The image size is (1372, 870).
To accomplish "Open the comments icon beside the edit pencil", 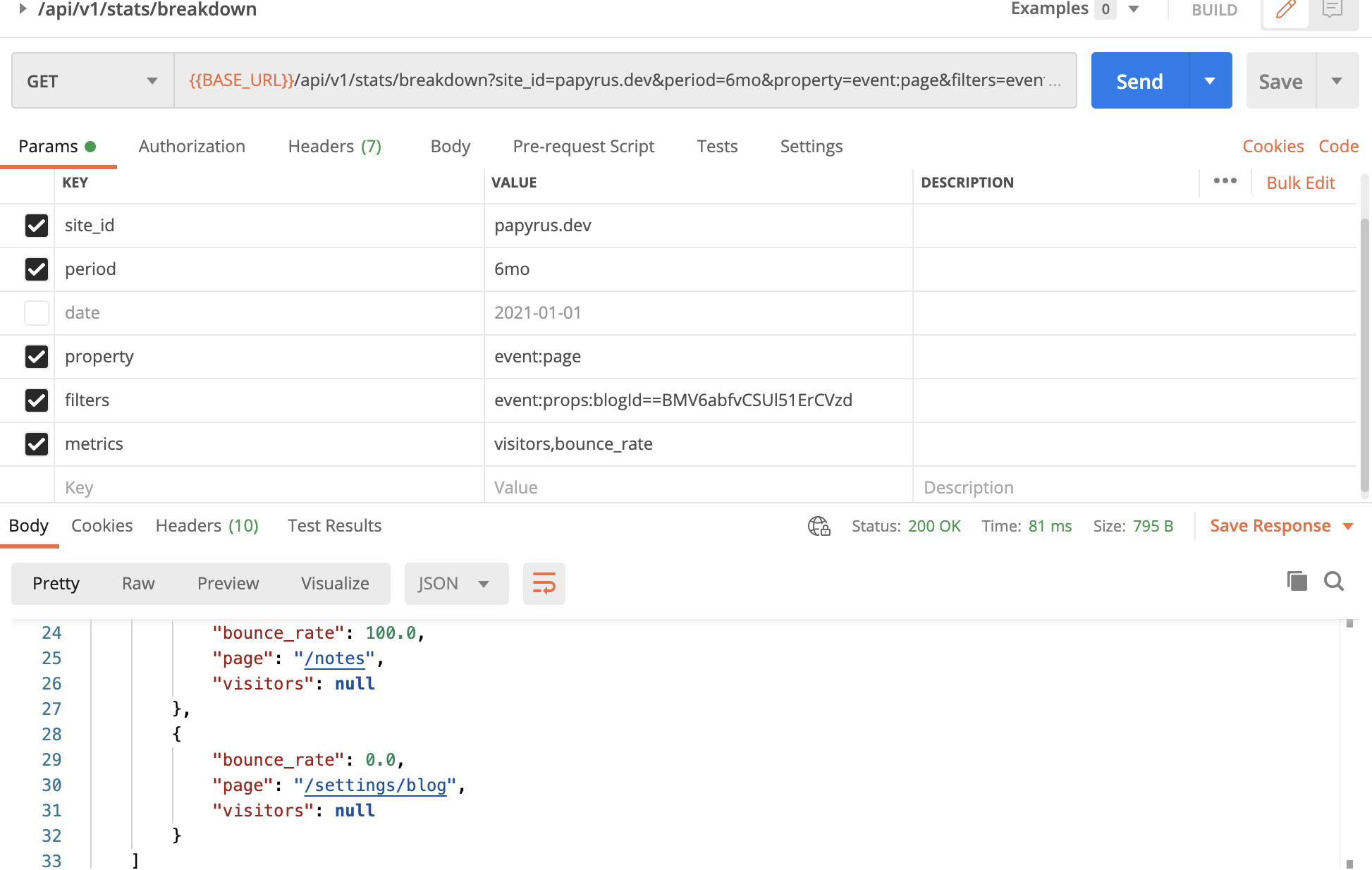I will [1333, 10].
